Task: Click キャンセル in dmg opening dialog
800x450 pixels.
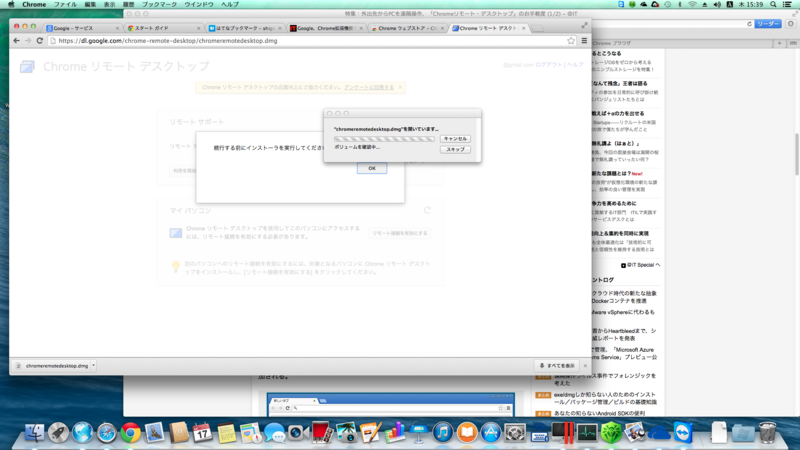Action: [455, 139]
